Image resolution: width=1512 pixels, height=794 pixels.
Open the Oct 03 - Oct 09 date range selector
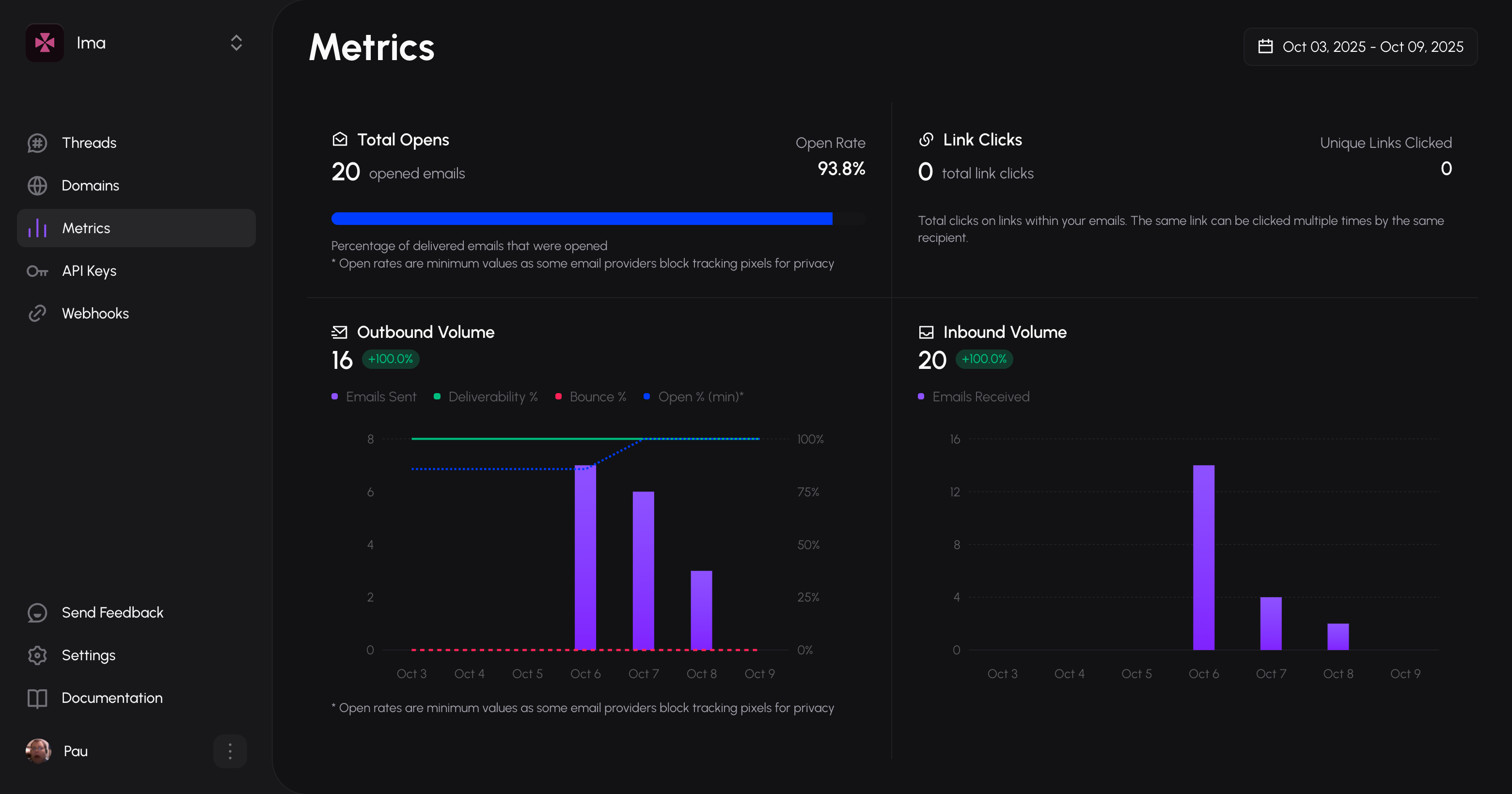[1361, 47]
